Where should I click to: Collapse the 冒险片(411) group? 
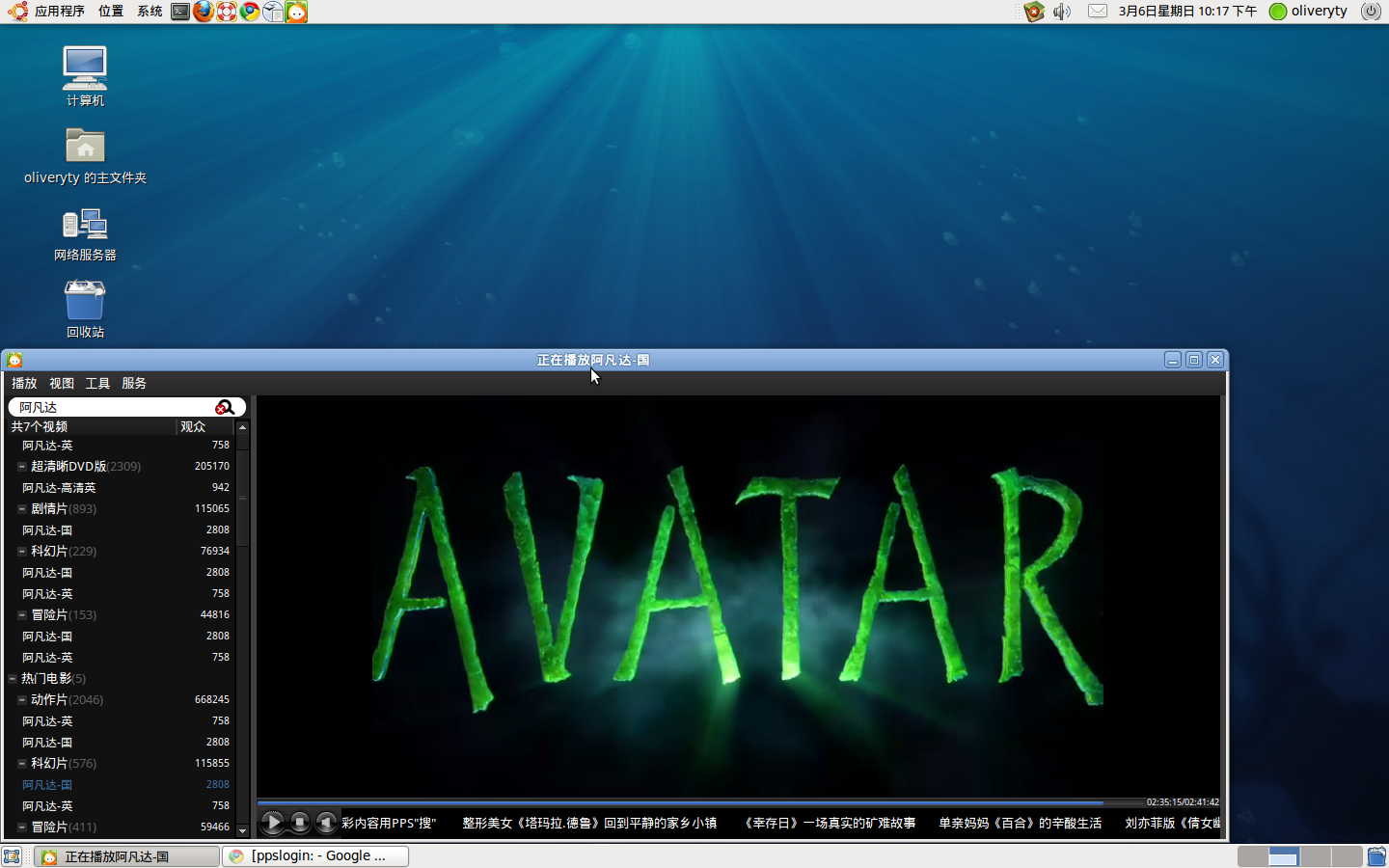tap(21, 827)
